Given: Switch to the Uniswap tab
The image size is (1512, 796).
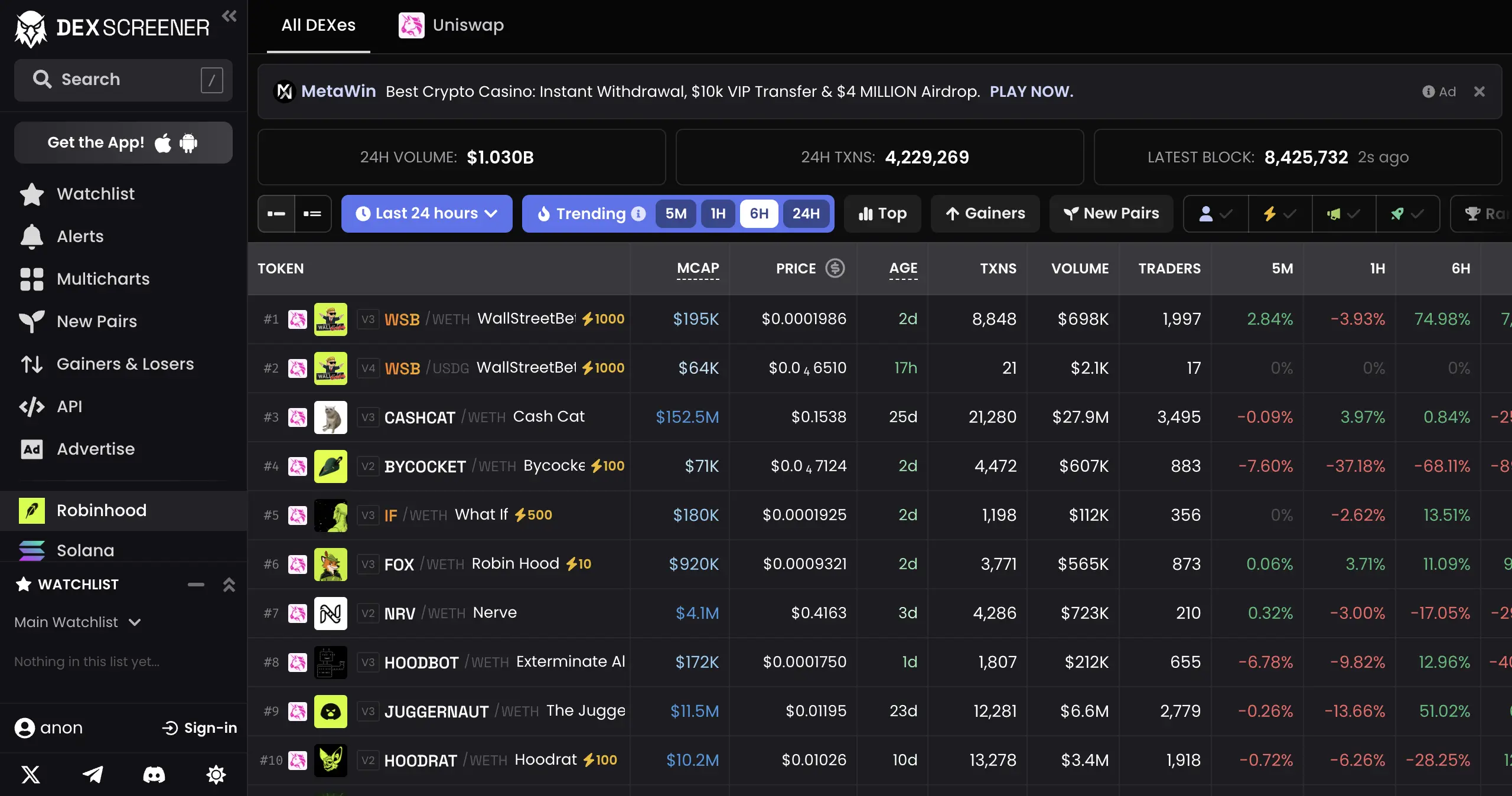Looking at the screenshot, I should pyautogui.click(x=451, y=25).
